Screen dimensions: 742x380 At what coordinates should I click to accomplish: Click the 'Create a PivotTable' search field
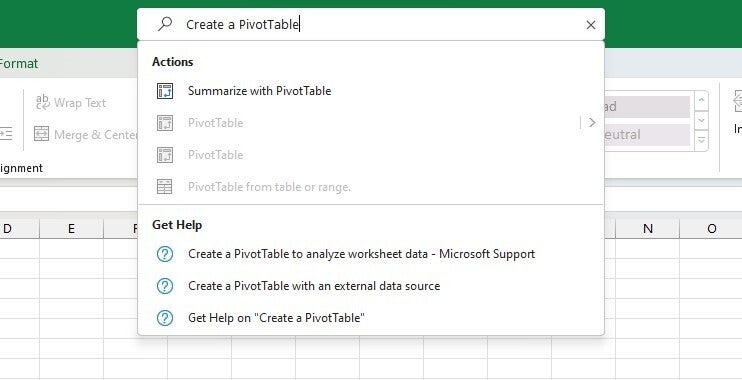pyautogui.click(x=371, y=24)
